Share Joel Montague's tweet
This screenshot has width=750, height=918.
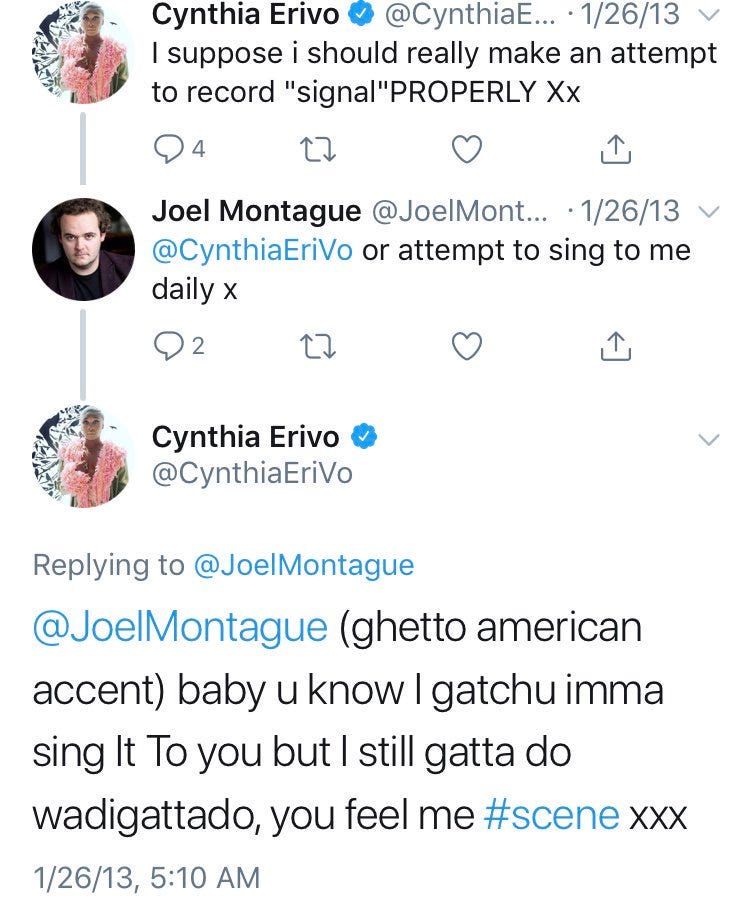pyautogui.click(x=614, y=346)
